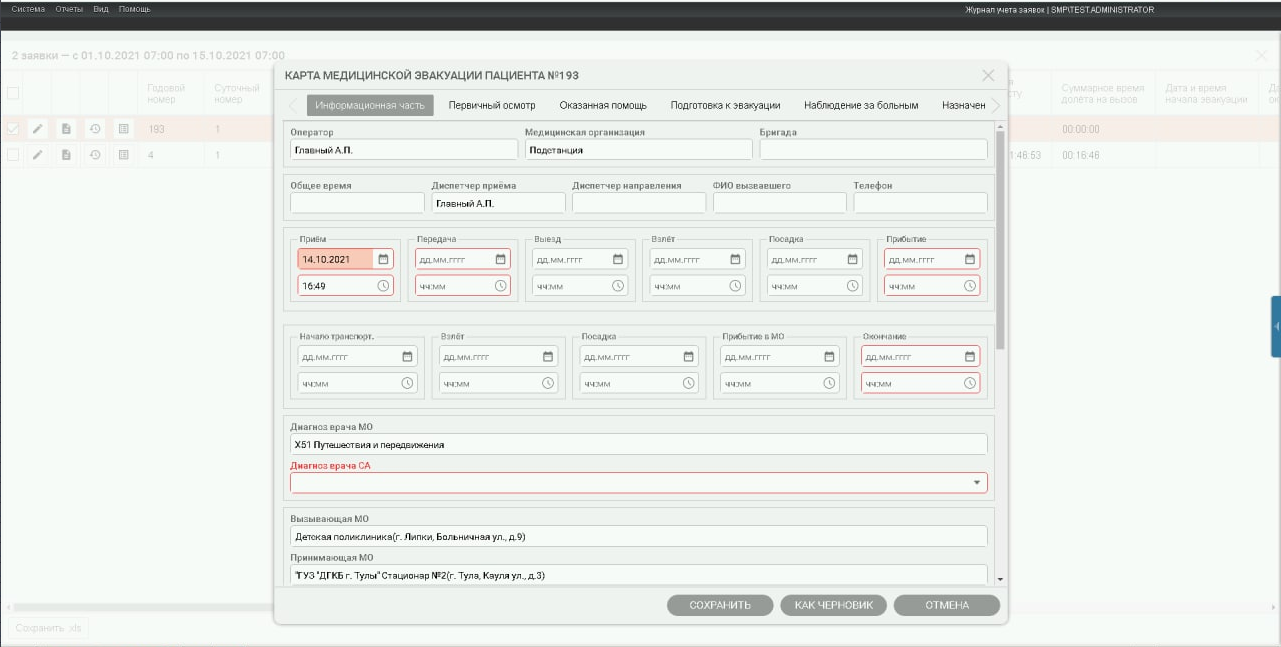Click the down arrow of the dialog scrollbar

pos(1001,578)
